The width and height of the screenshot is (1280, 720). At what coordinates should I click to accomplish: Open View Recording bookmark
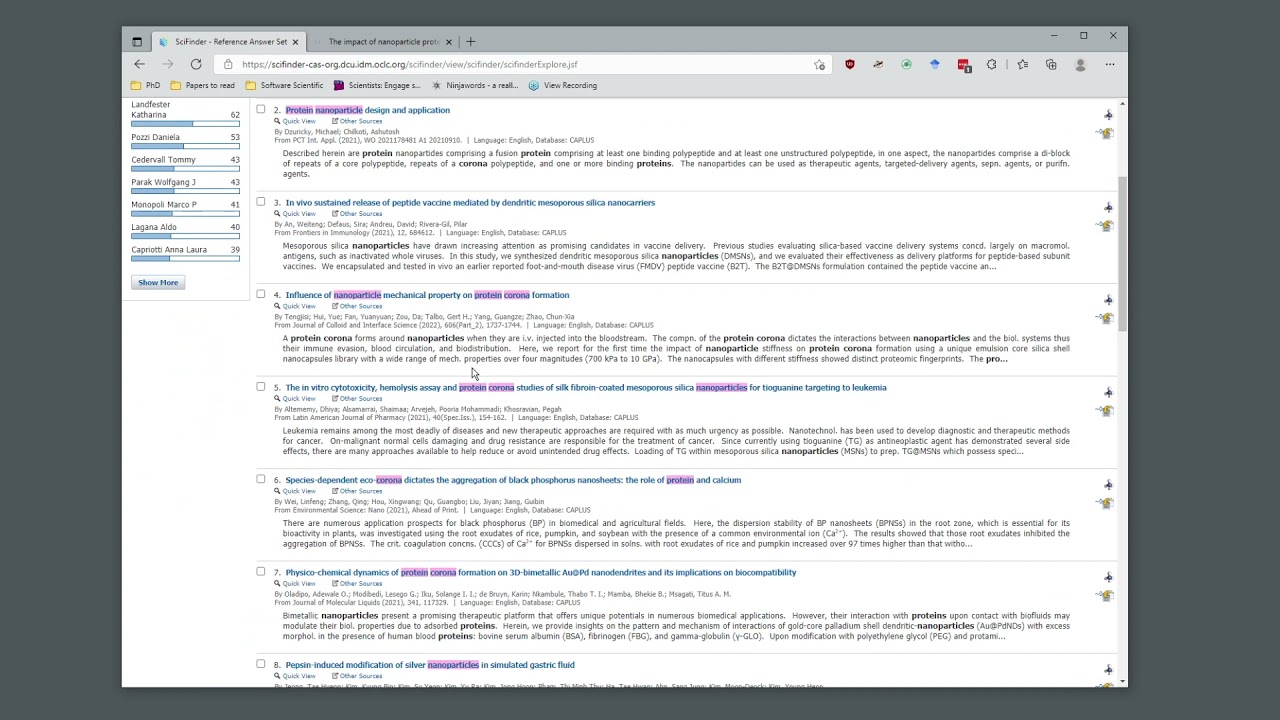point(563,86)
